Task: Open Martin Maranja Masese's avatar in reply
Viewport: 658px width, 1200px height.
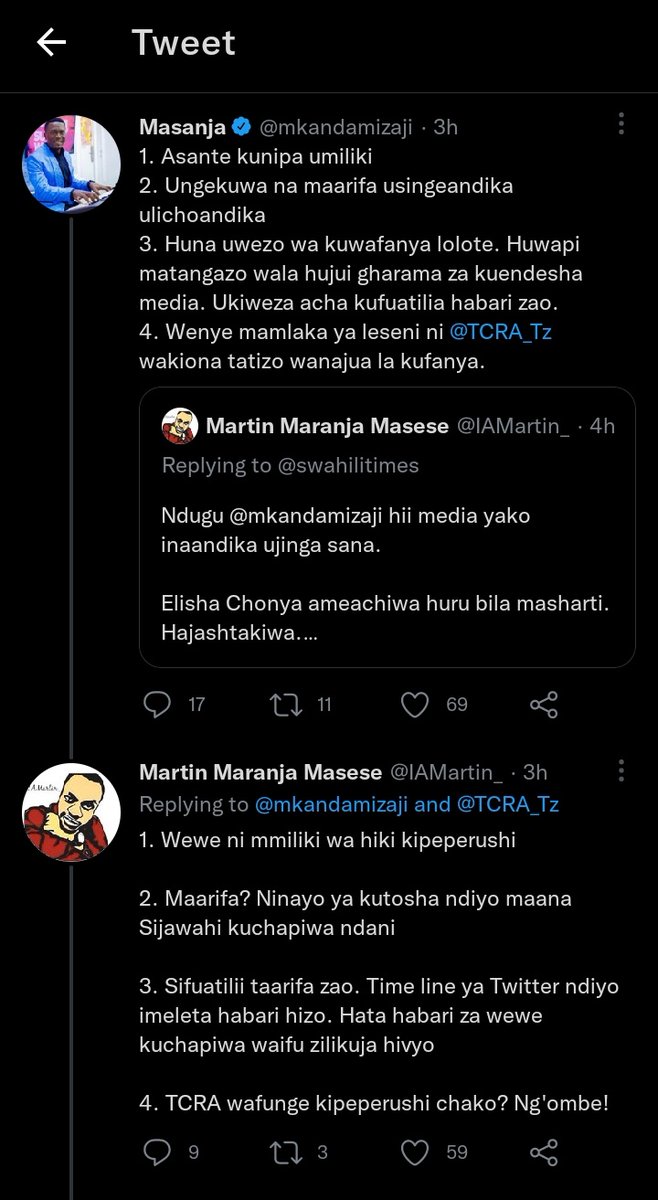Action: tap(71, 811)
